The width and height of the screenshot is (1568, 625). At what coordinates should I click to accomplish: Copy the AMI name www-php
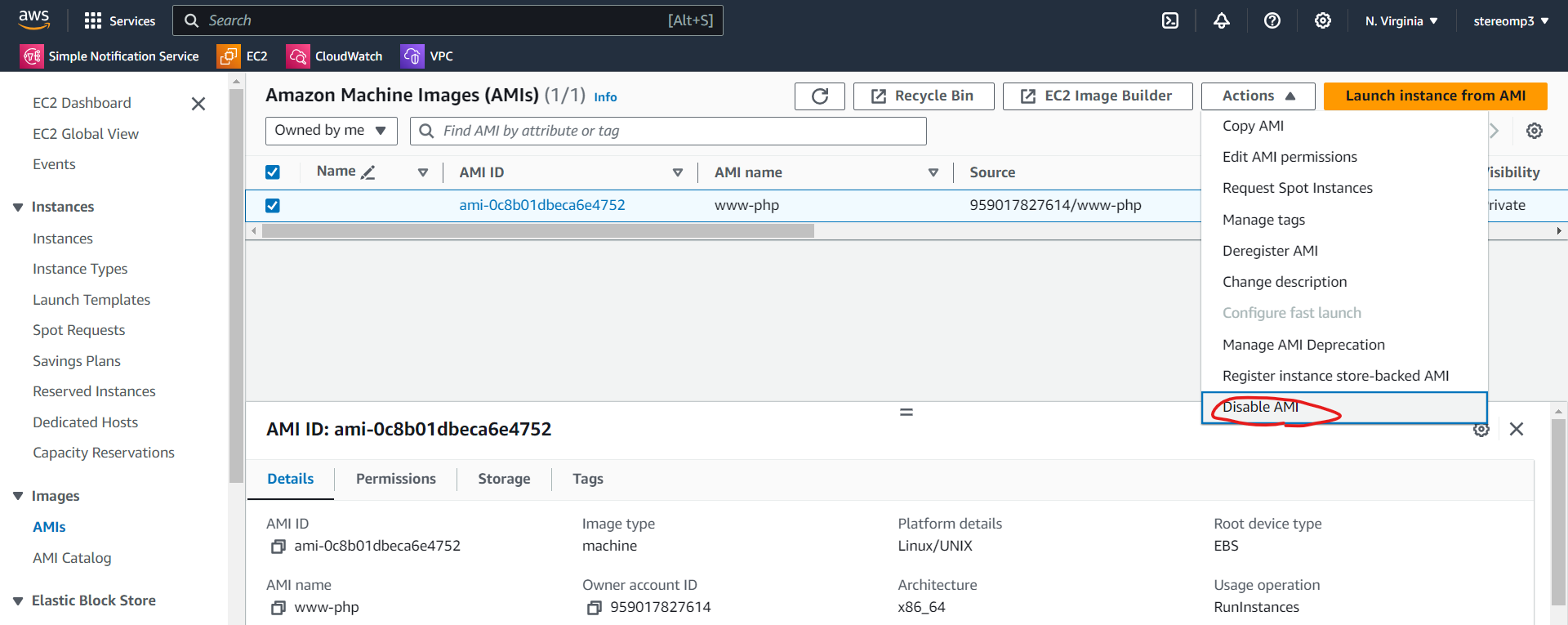(x=278, y=607)
